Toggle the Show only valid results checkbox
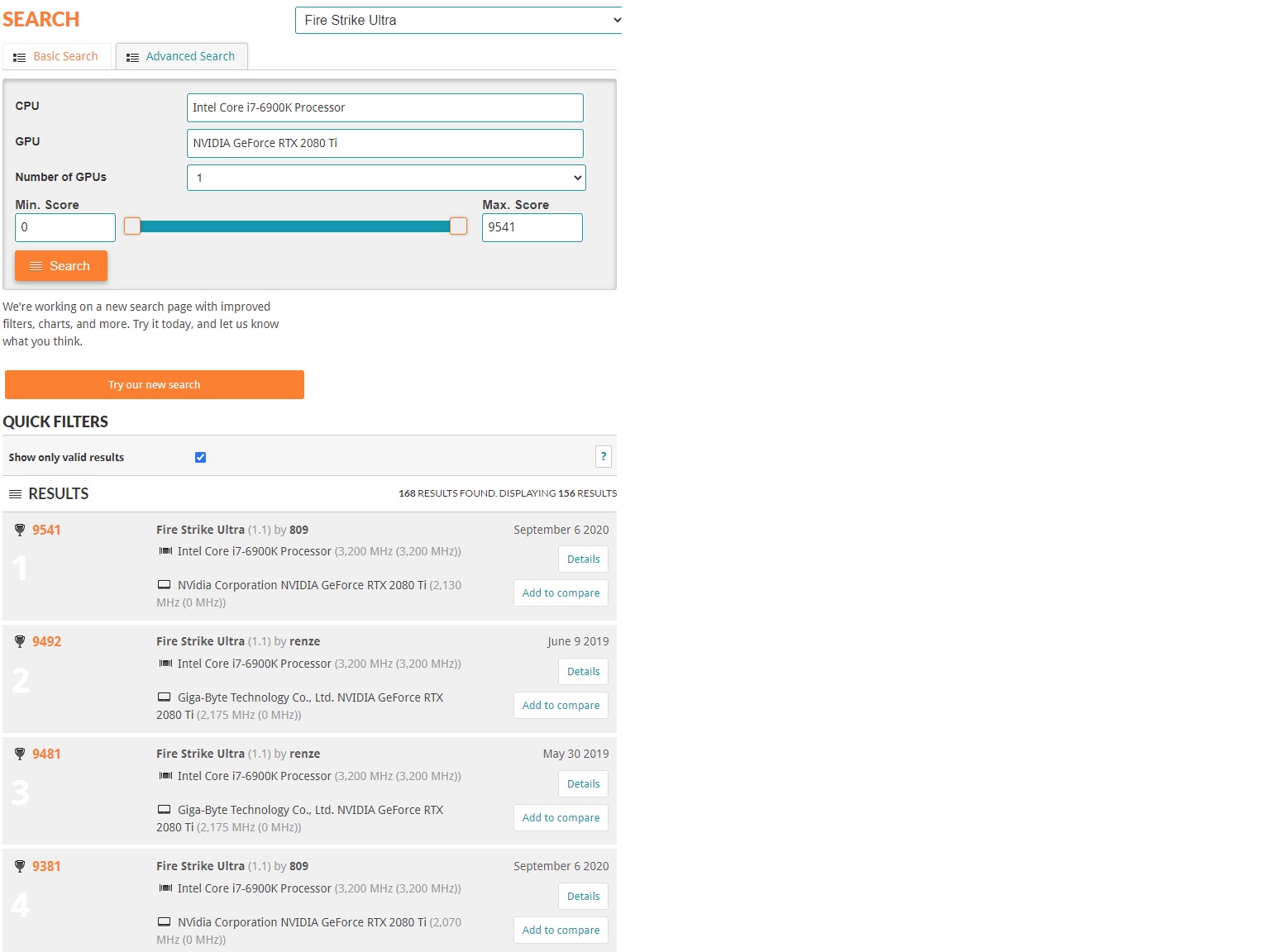 (200, 457)
